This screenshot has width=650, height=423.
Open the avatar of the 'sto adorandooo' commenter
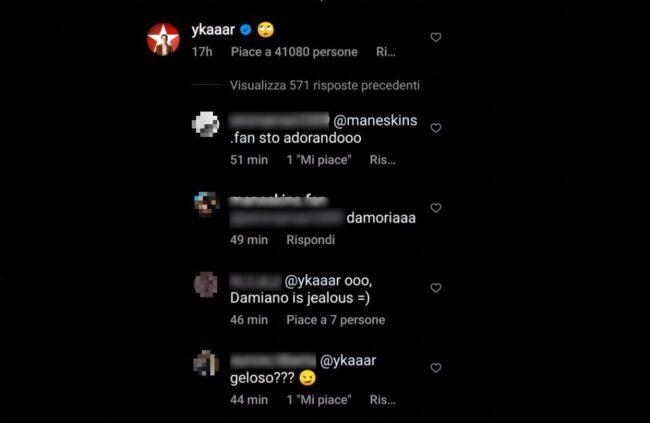[206, 124]
